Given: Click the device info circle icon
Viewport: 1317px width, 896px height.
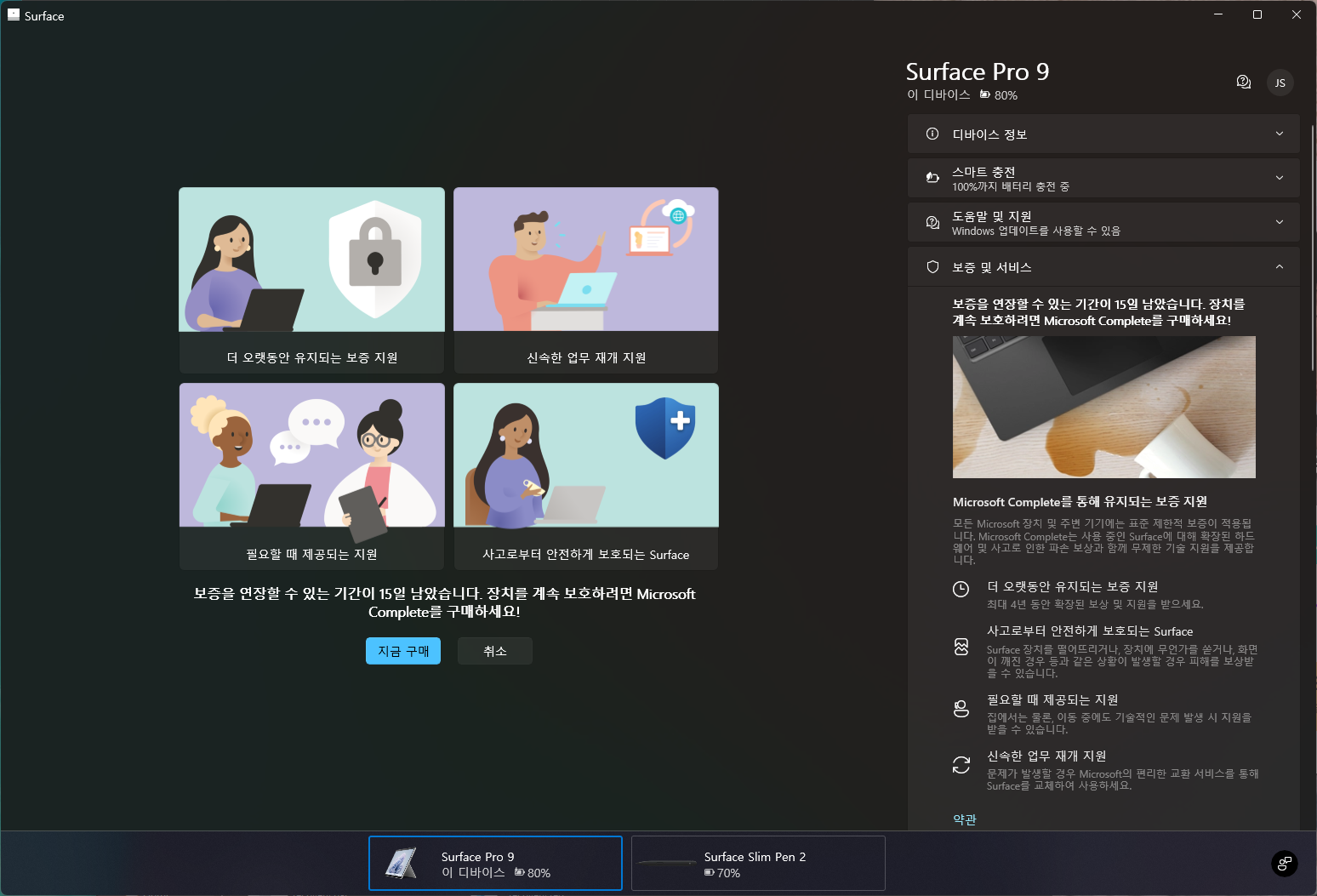Looking at the screenshot, I should [932, 134].
